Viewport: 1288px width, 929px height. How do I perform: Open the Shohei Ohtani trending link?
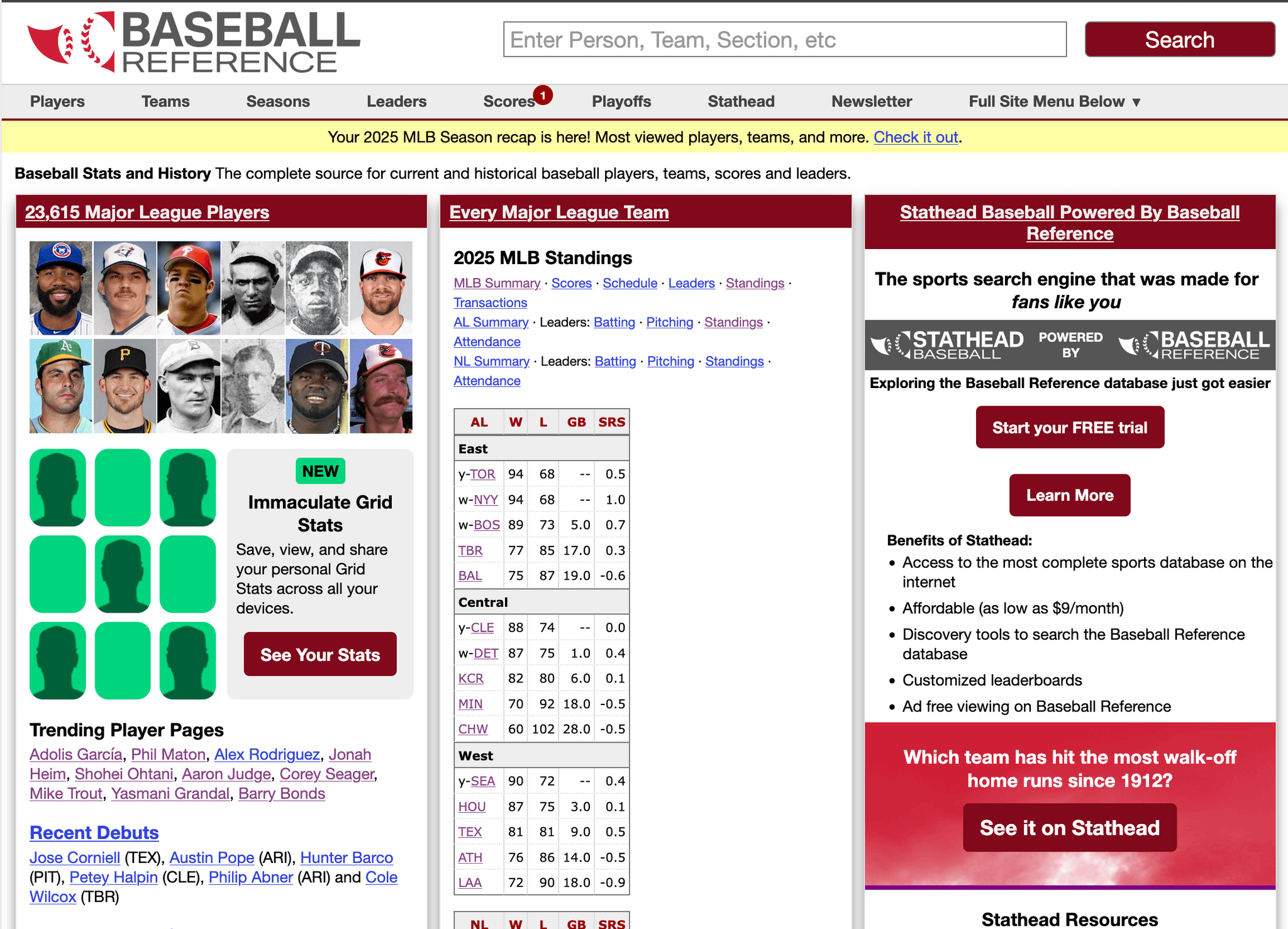(x=124, y=774)
